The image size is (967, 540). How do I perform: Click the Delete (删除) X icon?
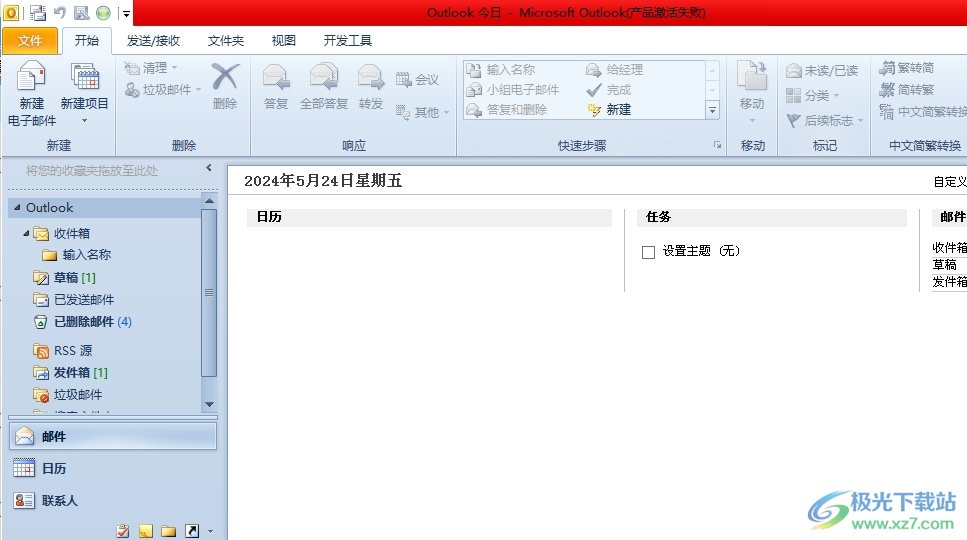pyautogui.click(x=225, y=77)
